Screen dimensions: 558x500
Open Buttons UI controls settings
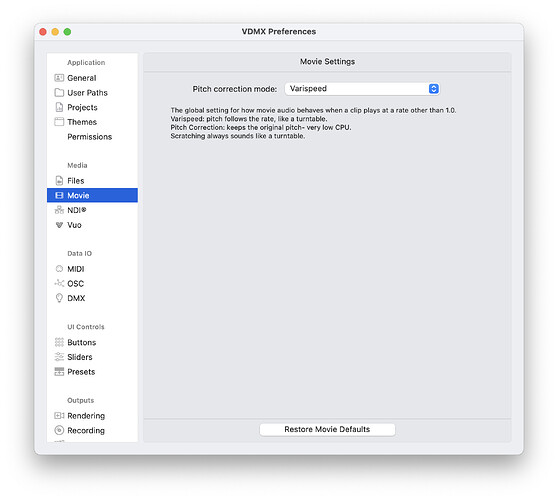point(92,342)
